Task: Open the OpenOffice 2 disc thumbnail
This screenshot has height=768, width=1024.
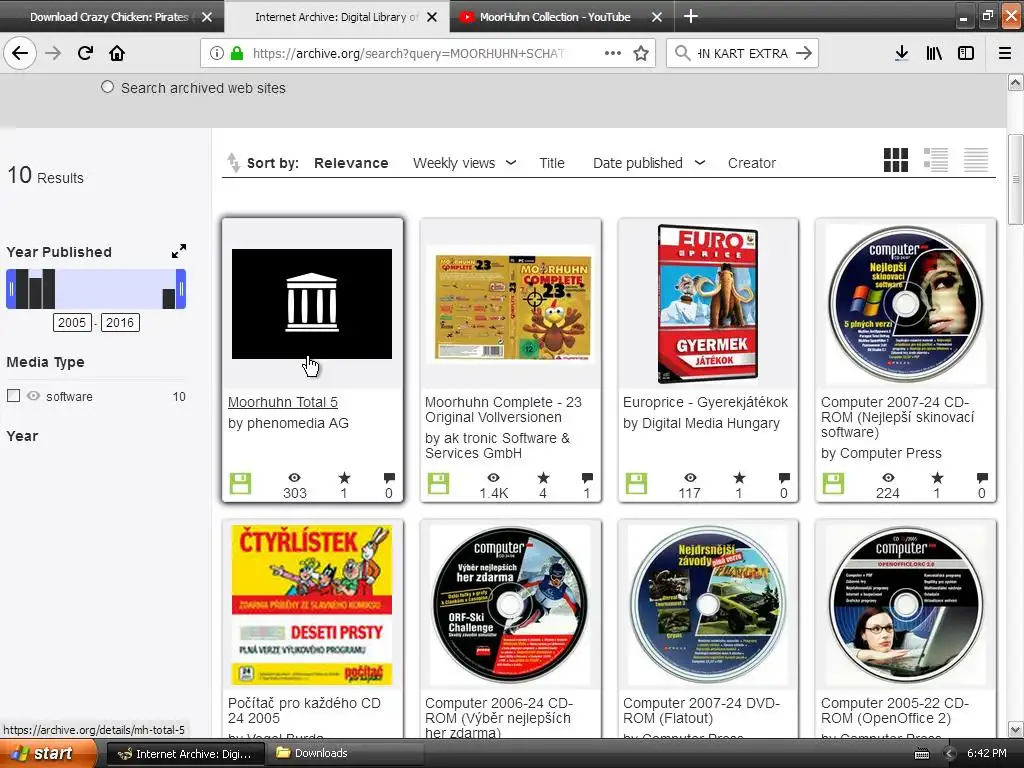Action: 906,604
